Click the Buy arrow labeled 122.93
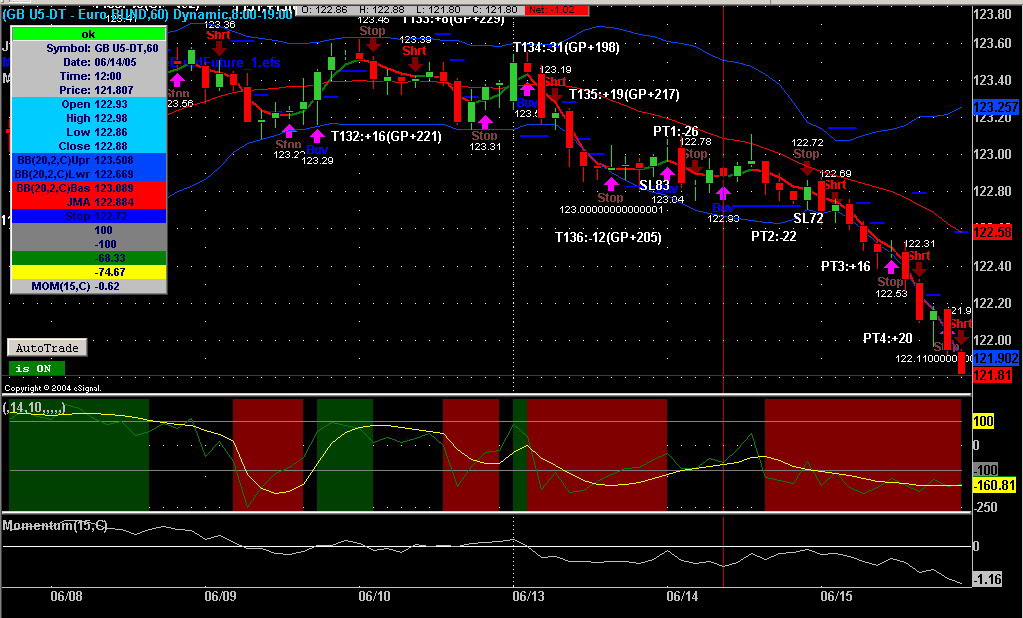The width and height of the screenshot is (1023, 618). [723, 193]
